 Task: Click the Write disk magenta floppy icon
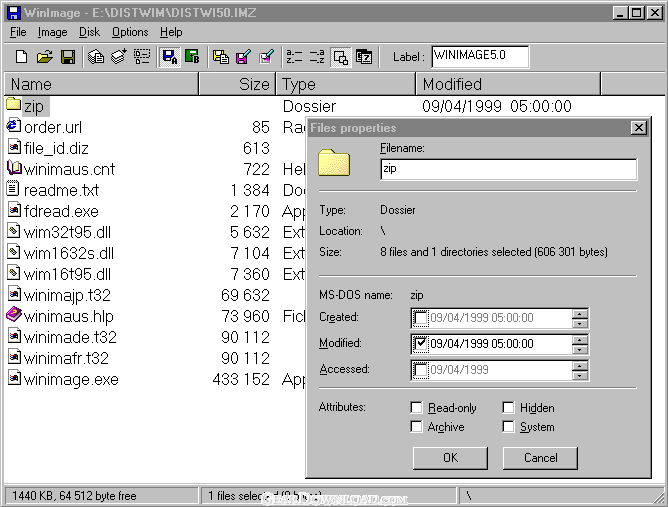243,57
